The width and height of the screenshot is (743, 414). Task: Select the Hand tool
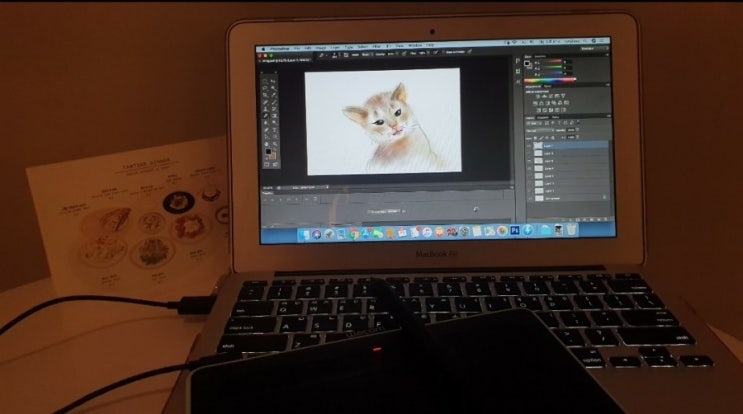266,144
